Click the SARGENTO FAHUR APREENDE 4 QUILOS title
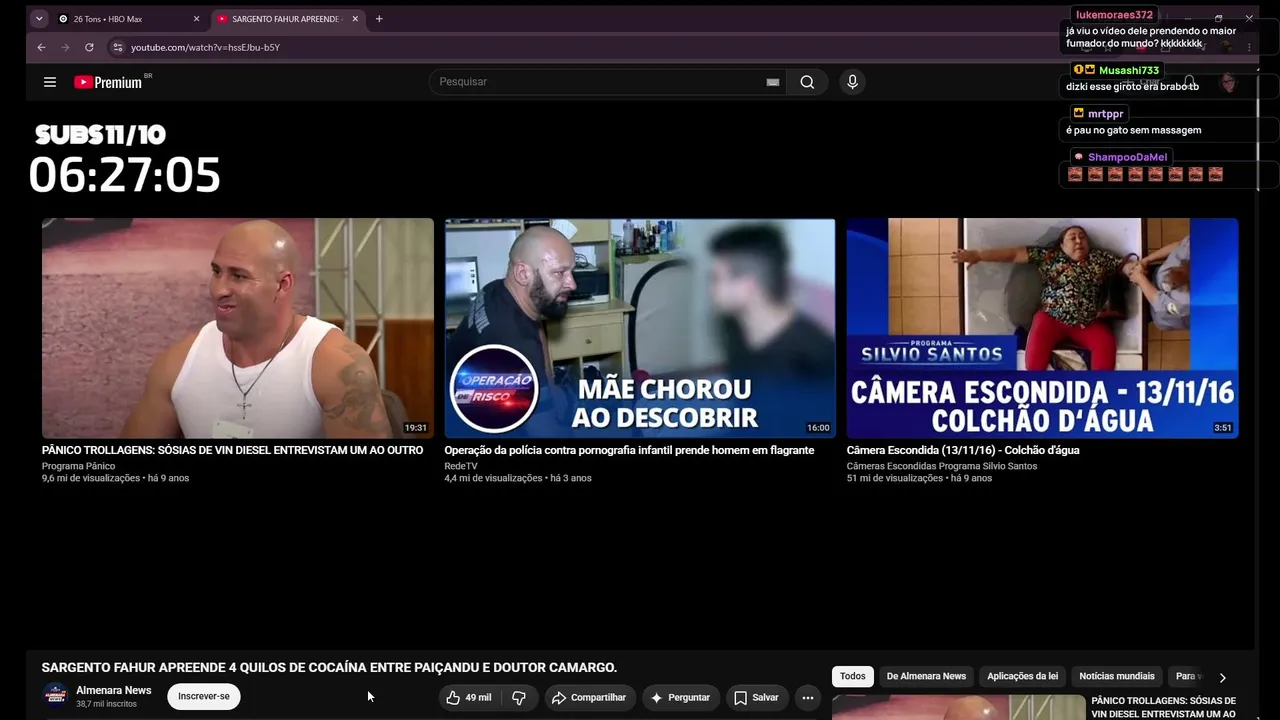Screen dimensions: 1280x720 329,667
